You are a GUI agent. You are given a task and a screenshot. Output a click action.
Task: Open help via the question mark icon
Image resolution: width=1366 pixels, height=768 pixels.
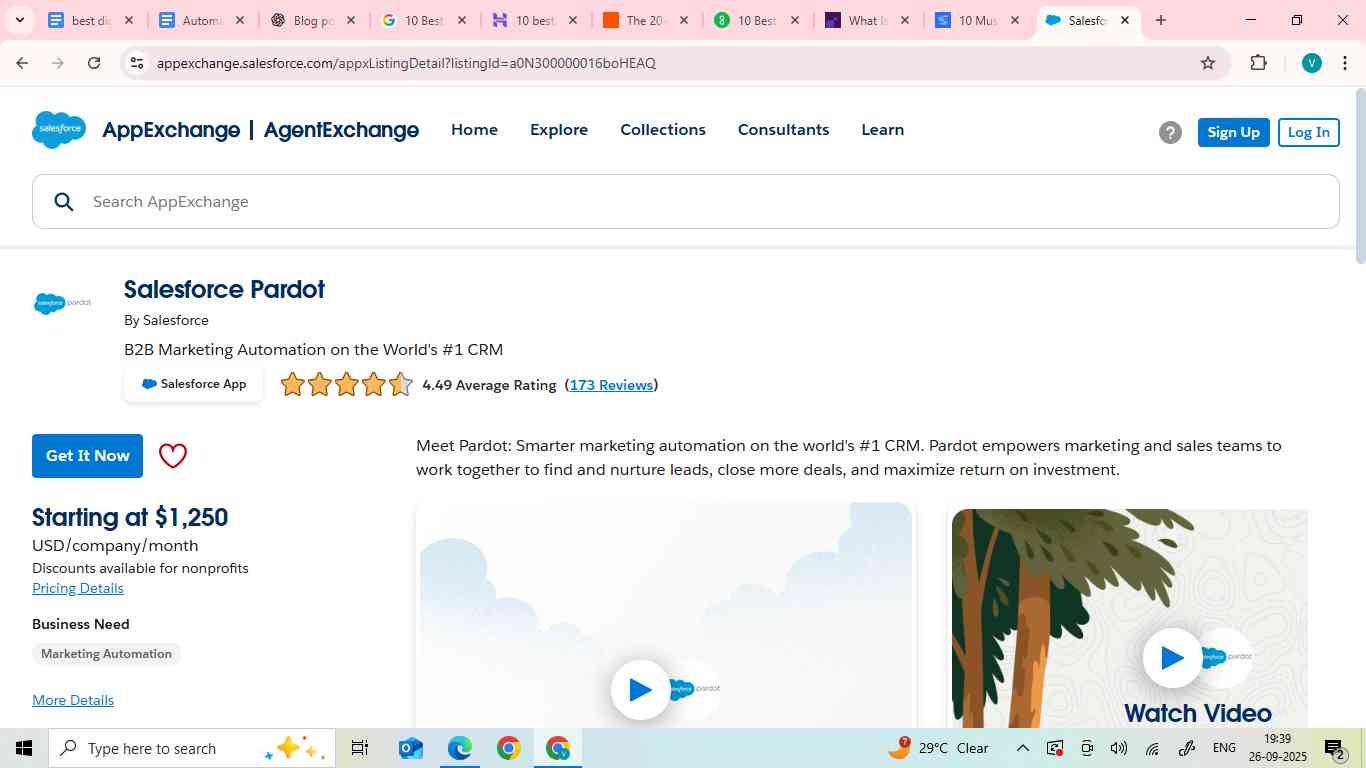click(1169, 131)
